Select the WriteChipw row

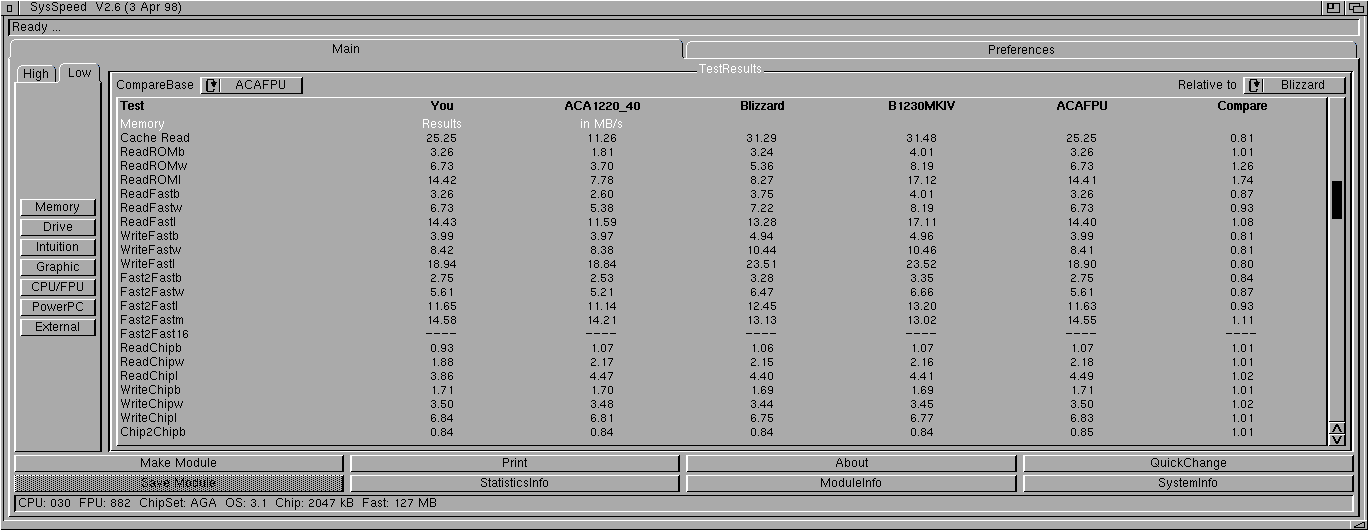click(722, 404)
